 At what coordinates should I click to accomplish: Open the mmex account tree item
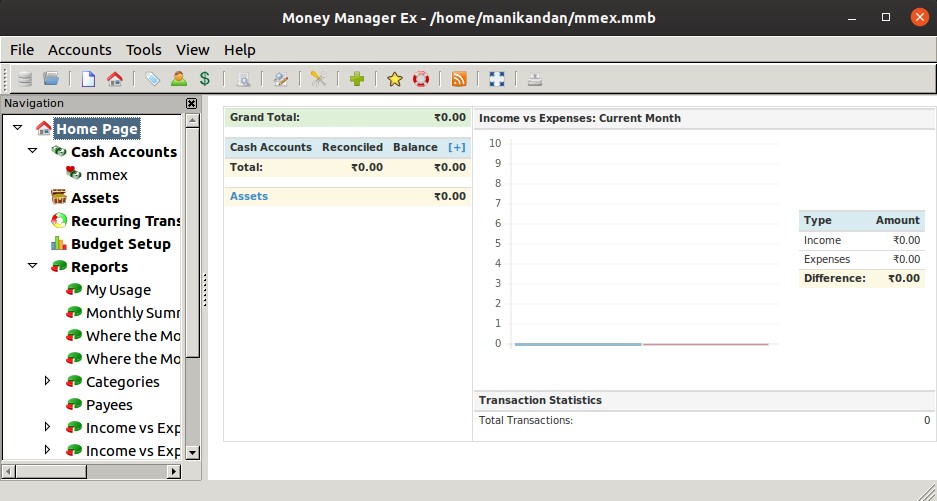pos(106,175)
